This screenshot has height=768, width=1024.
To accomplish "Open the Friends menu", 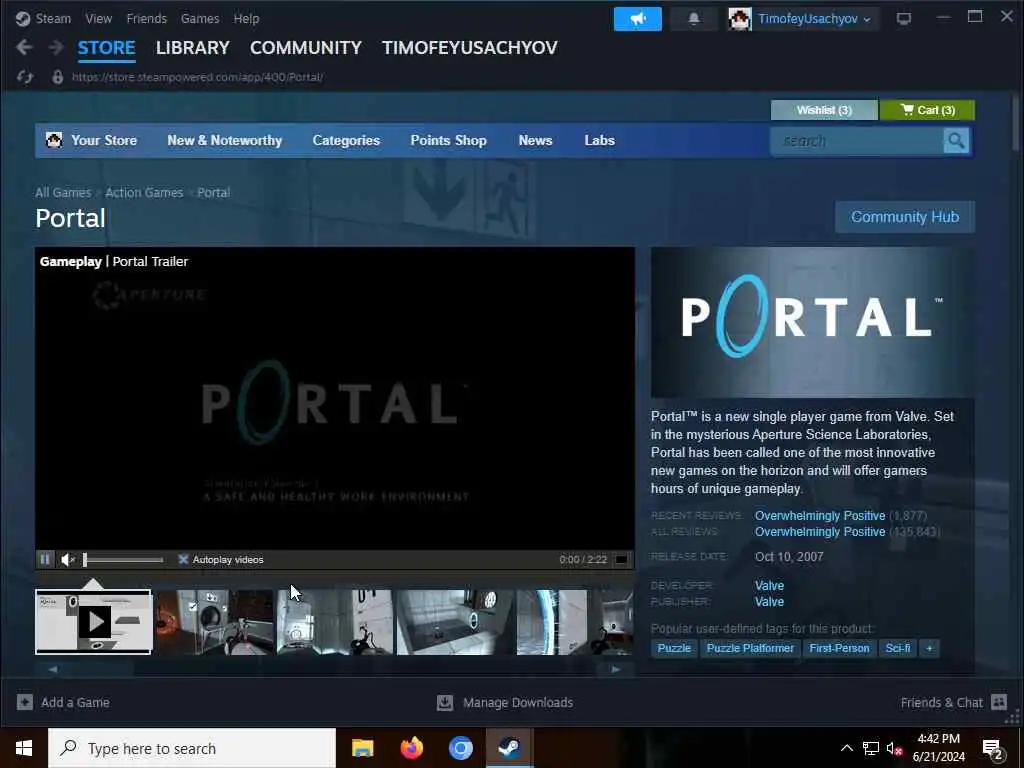I will (146, 18).
